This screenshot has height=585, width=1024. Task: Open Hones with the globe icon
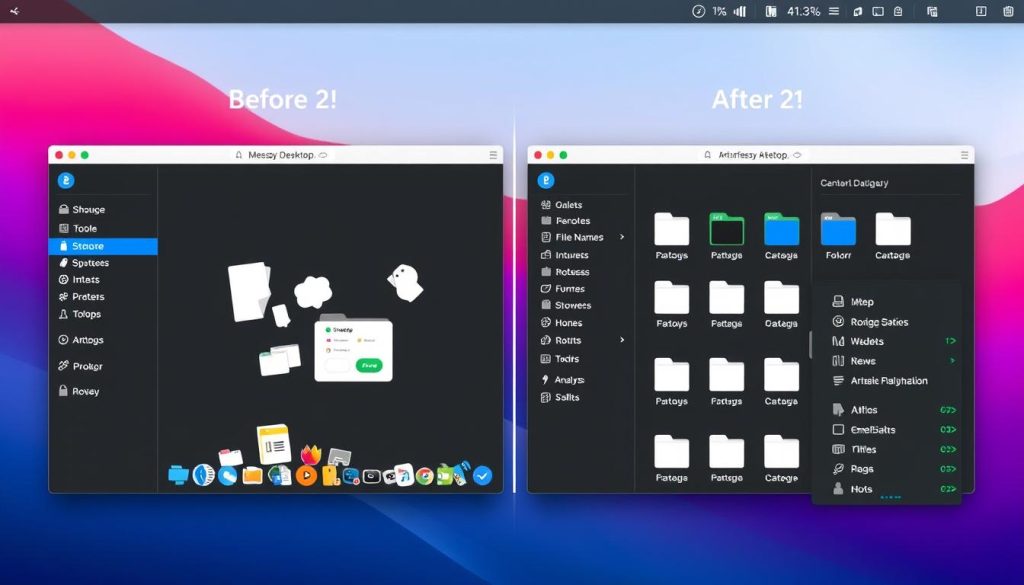coord(562,323)
